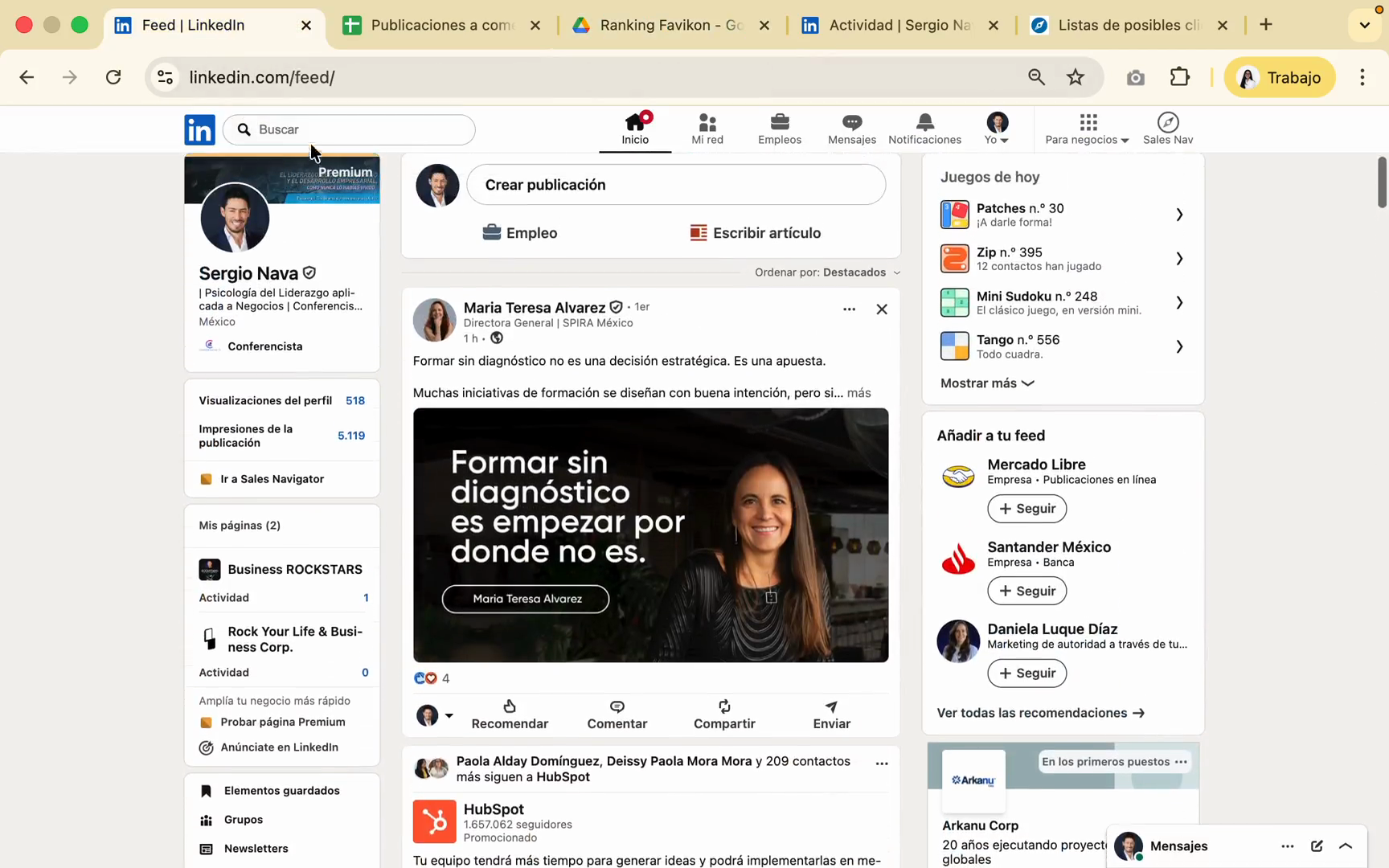This screenshot has height=868, width=1389.
Task: Follow Mercado Libre with Seguir button
Action: [x=1026, y=509]
